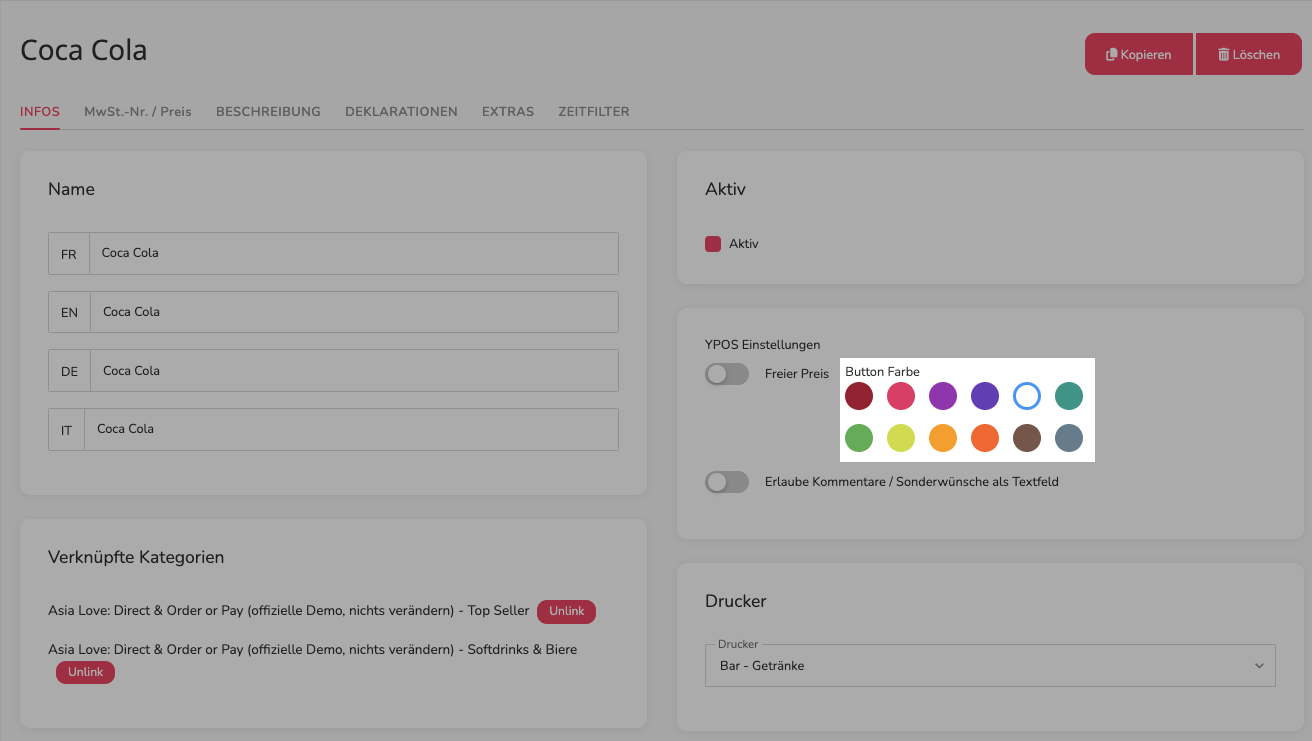The image size is (1312, 741).
Task: Click the copy icon in Kopieren button
Action: pos(1111,55)
